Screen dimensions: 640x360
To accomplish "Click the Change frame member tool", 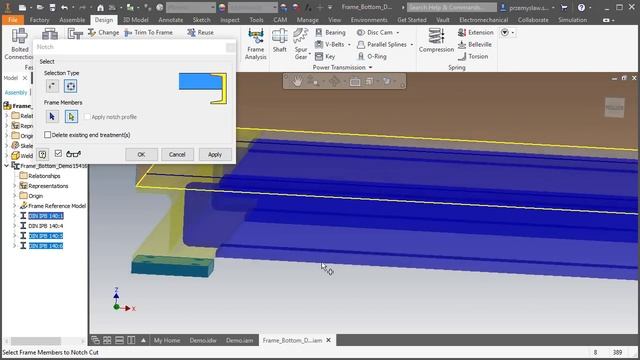I will pos(104,32).
